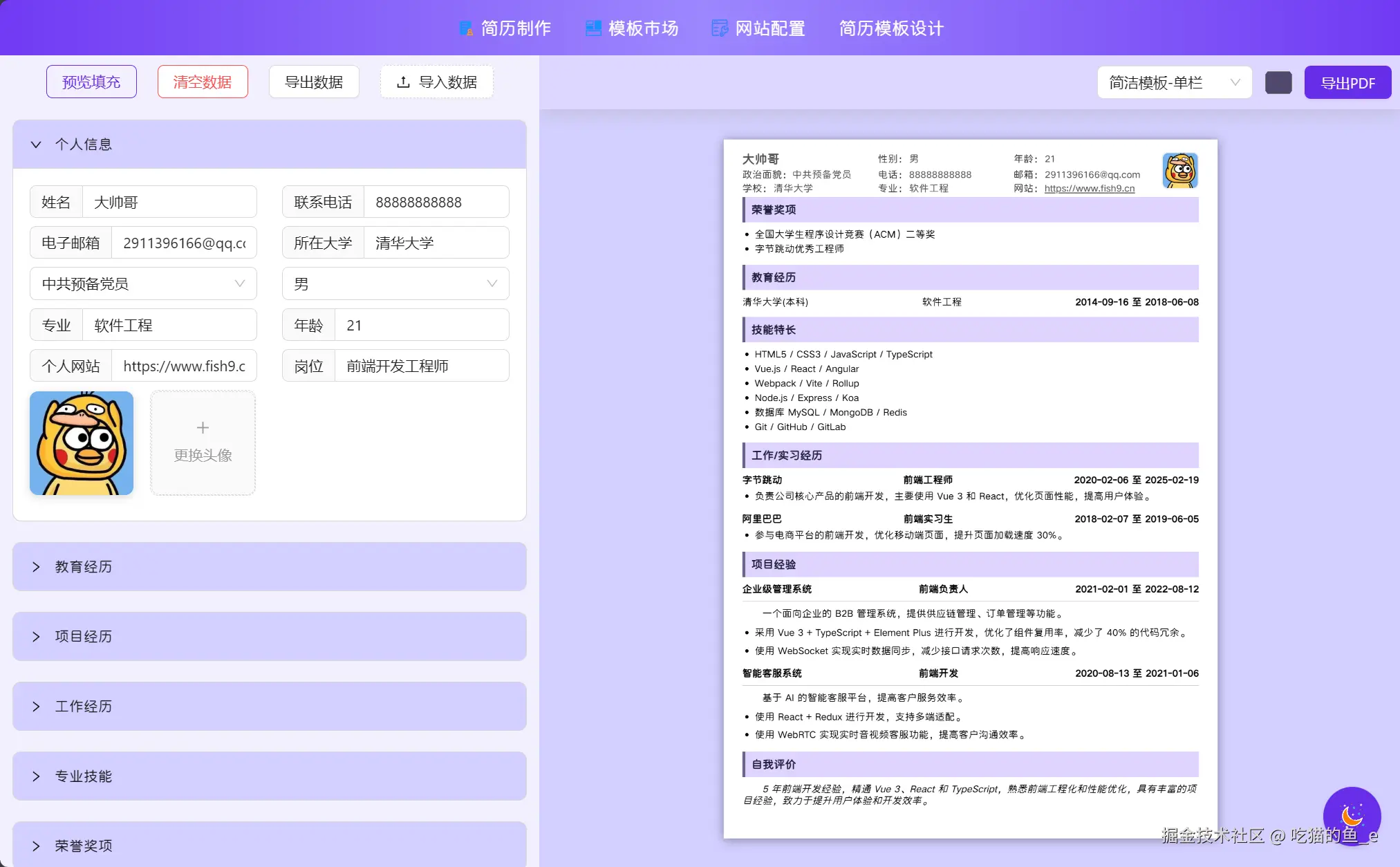
Task: Toggle dark mode with the moon icon
Action: click(x=1352, y=814)
